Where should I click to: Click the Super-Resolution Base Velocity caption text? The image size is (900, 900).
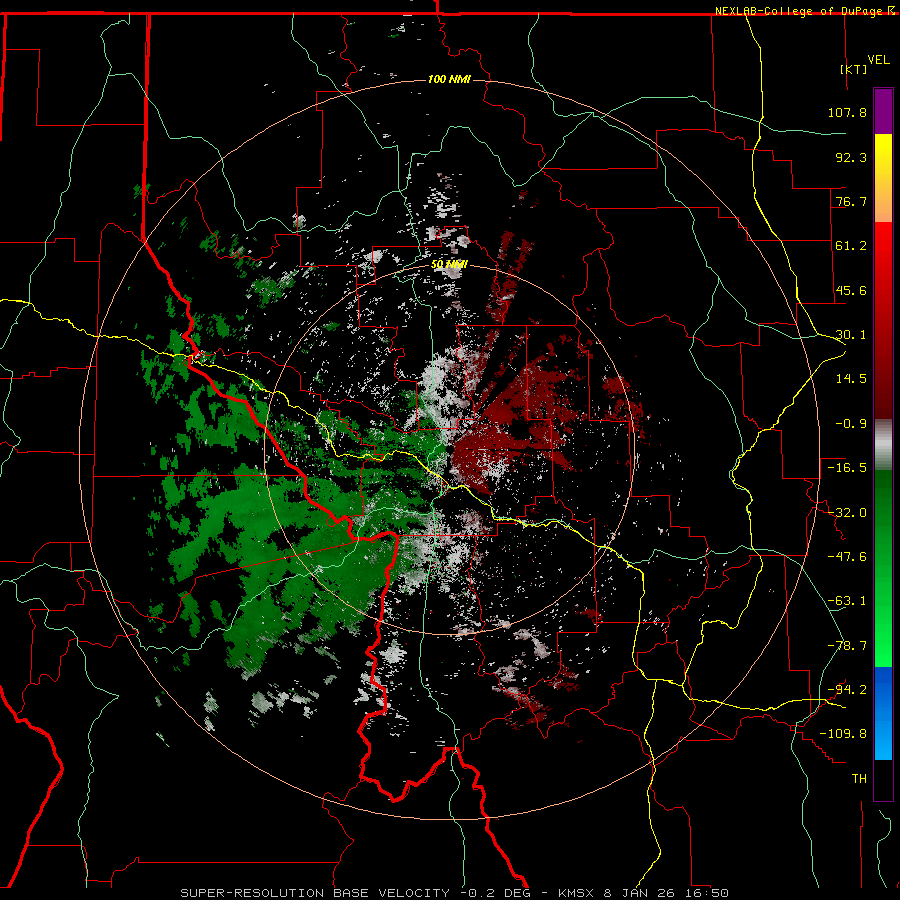pos(455,893)
